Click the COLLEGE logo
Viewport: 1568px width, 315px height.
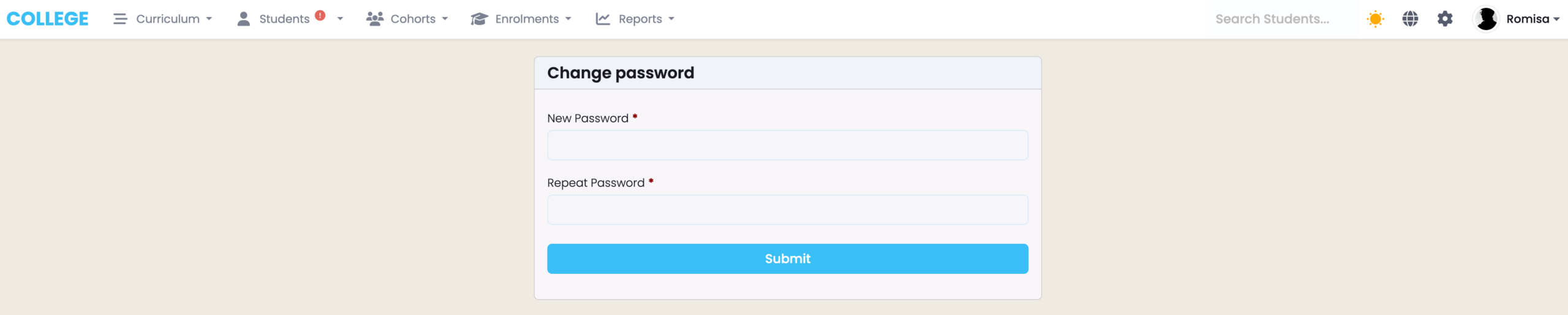pos(48,19)
